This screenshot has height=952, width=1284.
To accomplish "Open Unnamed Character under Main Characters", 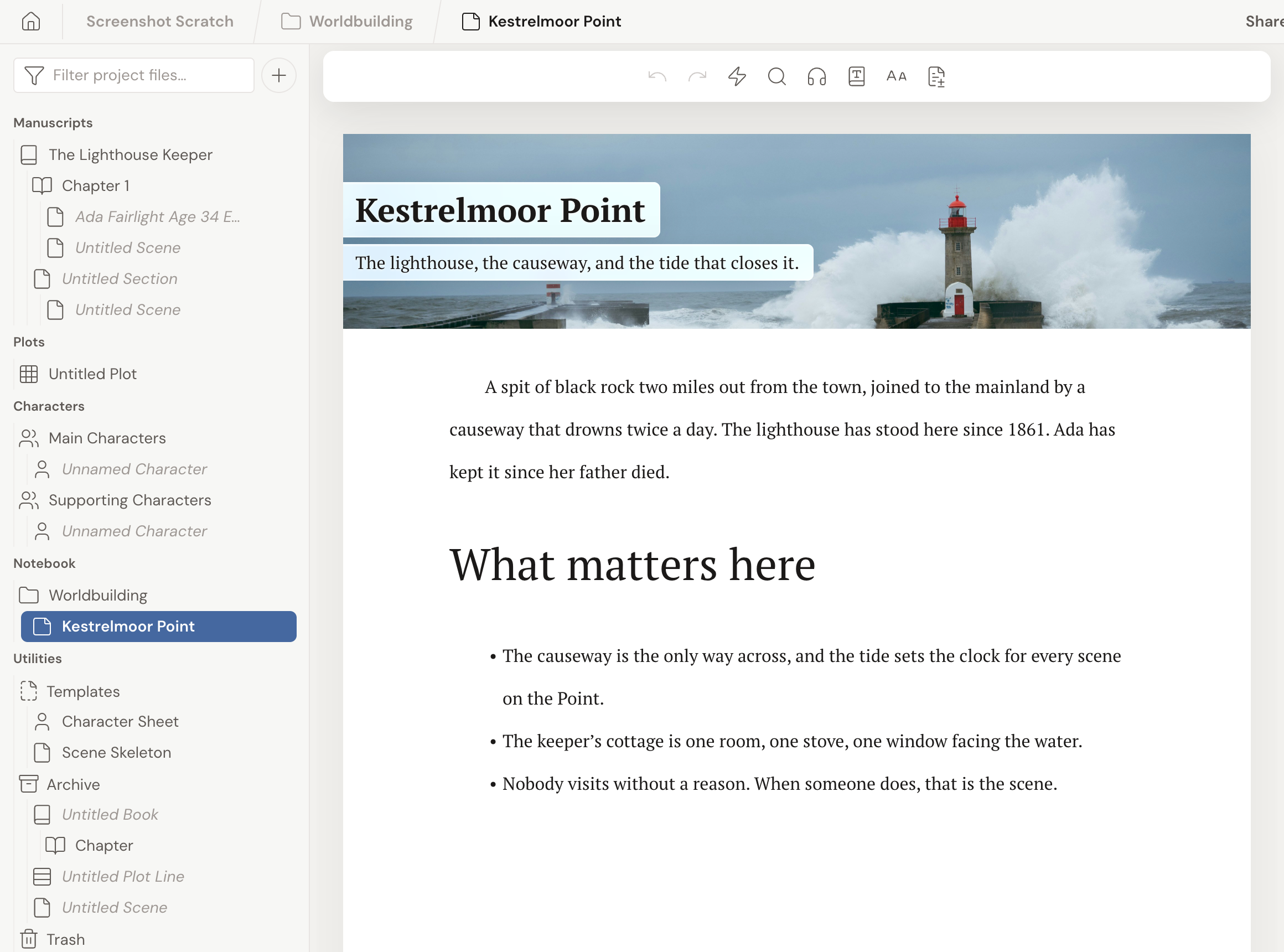I will (x=134, y=469).
